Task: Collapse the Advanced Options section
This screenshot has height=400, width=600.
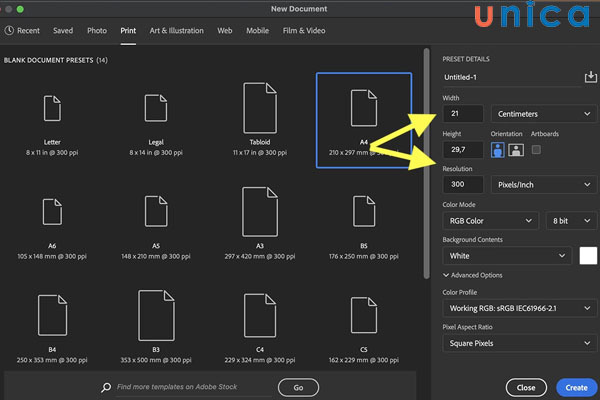Action: pyautogui.click(x=447, y=275)
